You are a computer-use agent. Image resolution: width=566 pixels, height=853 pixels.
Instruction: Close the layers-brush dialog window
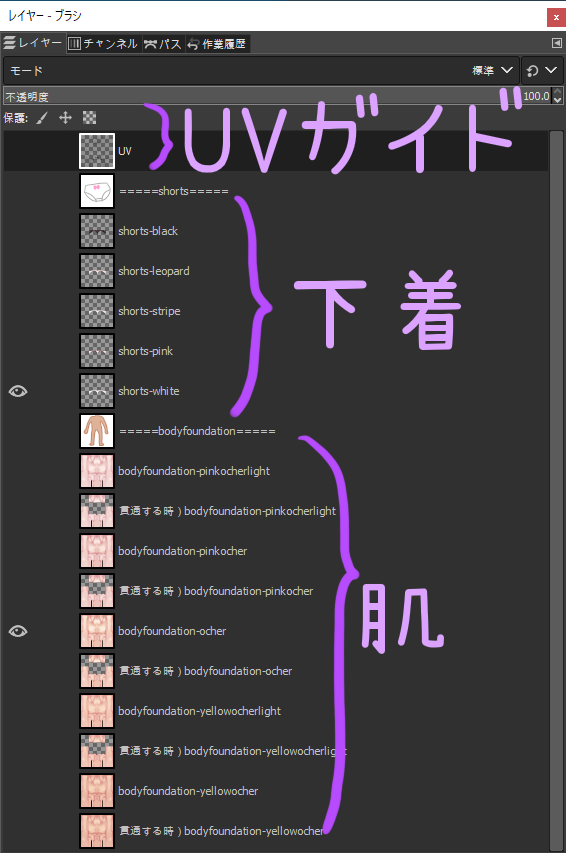click(556, 17)
